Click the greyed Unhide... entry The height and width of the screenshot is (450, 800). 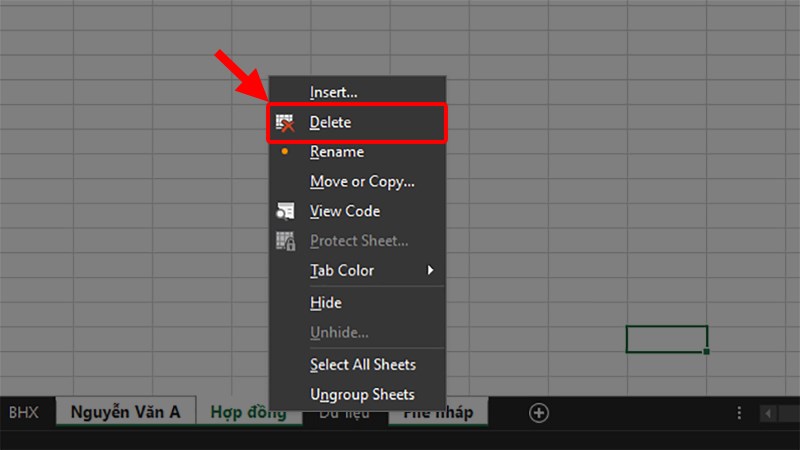pos(357,333)
